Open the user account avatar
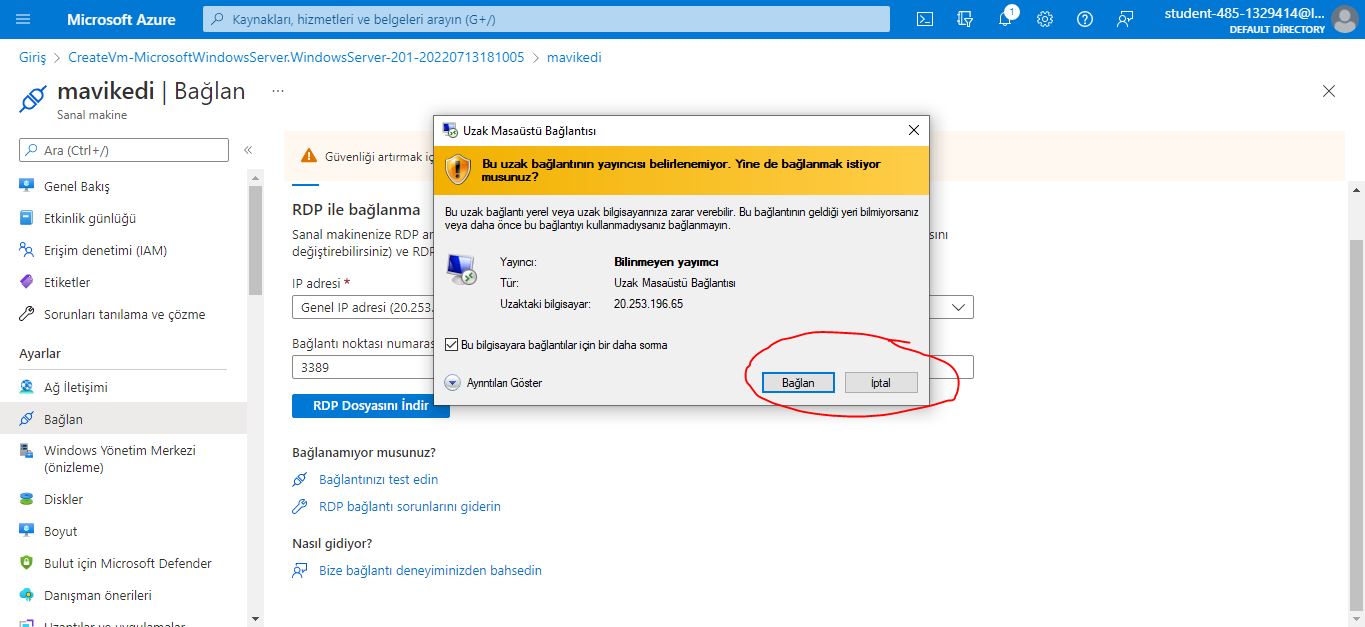1365x627 pixels. (1345, 19)
